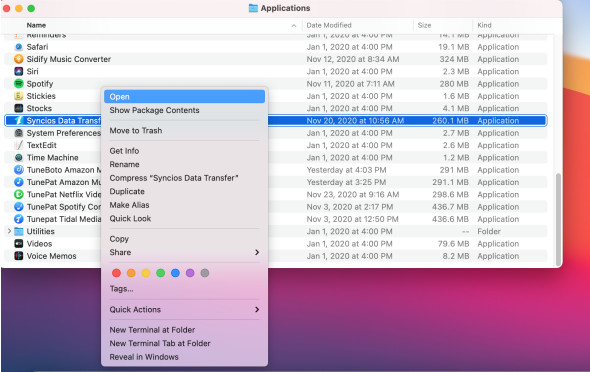This screenshot has height=372, width=590.
Task: Click the TextEdit app icon
Action: click(x=18, y=145)
